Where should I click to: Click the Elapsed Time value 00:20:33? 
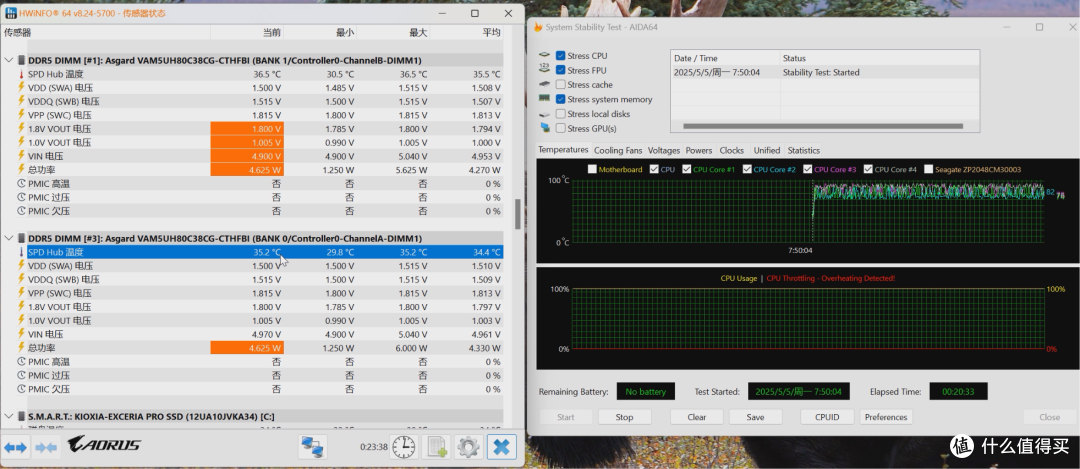[x=958, y=391]
